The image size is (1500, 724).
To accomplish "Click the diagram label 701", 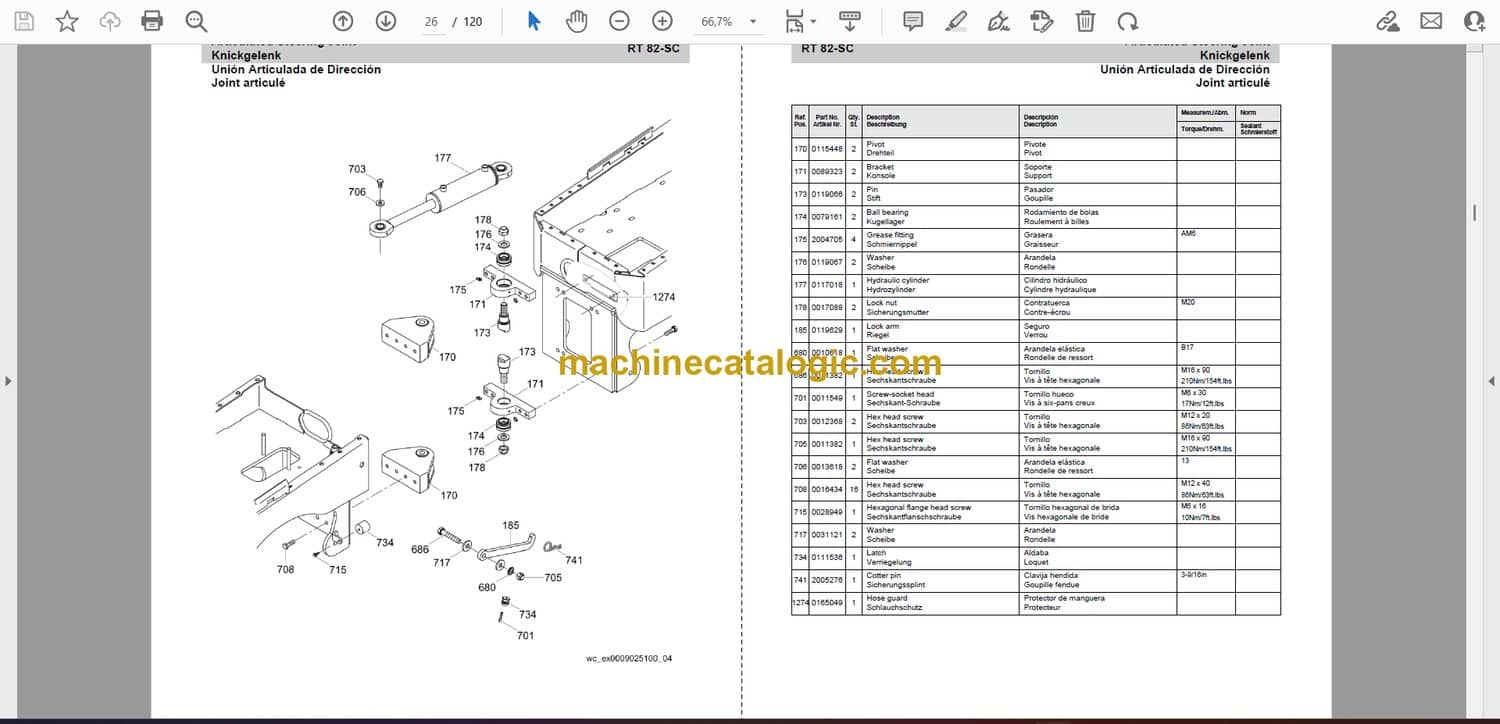I will 525,635.
